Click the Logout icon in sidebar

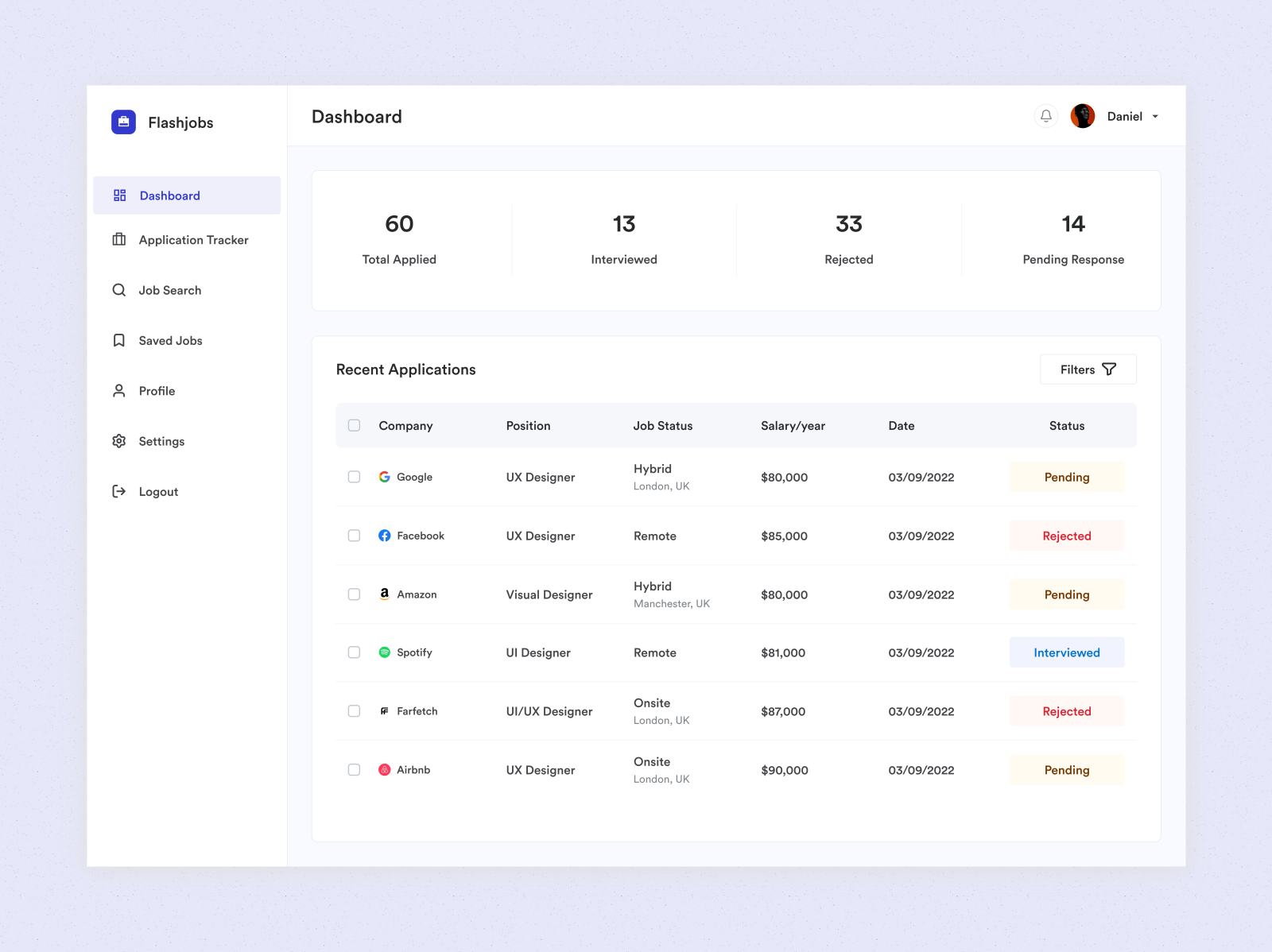coord(119,491)
